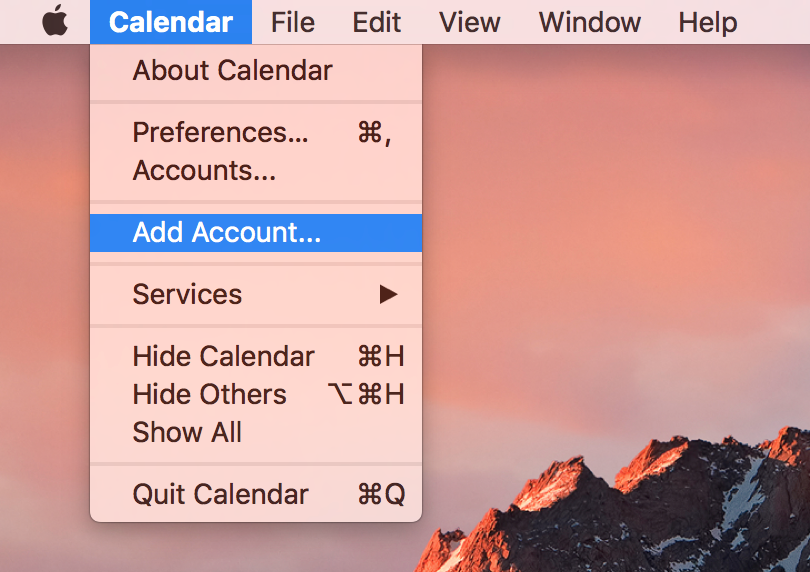The height and width of the screenshot is (572, 810).
Task: Open the Edit menu
Action: click(377, 22)
